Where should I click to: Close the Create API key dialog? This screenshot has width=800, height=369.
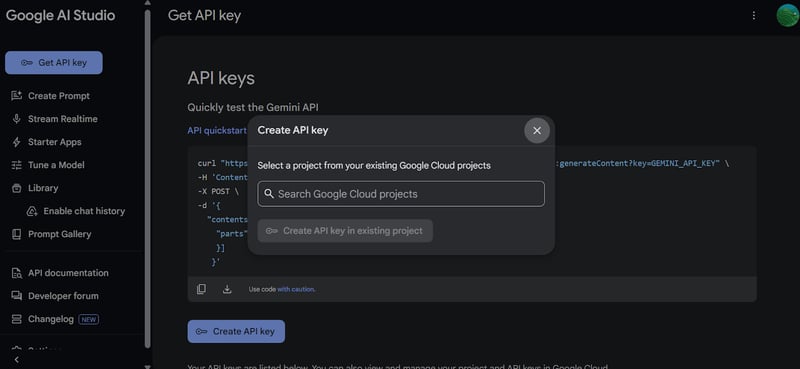(x=537, y=131)
